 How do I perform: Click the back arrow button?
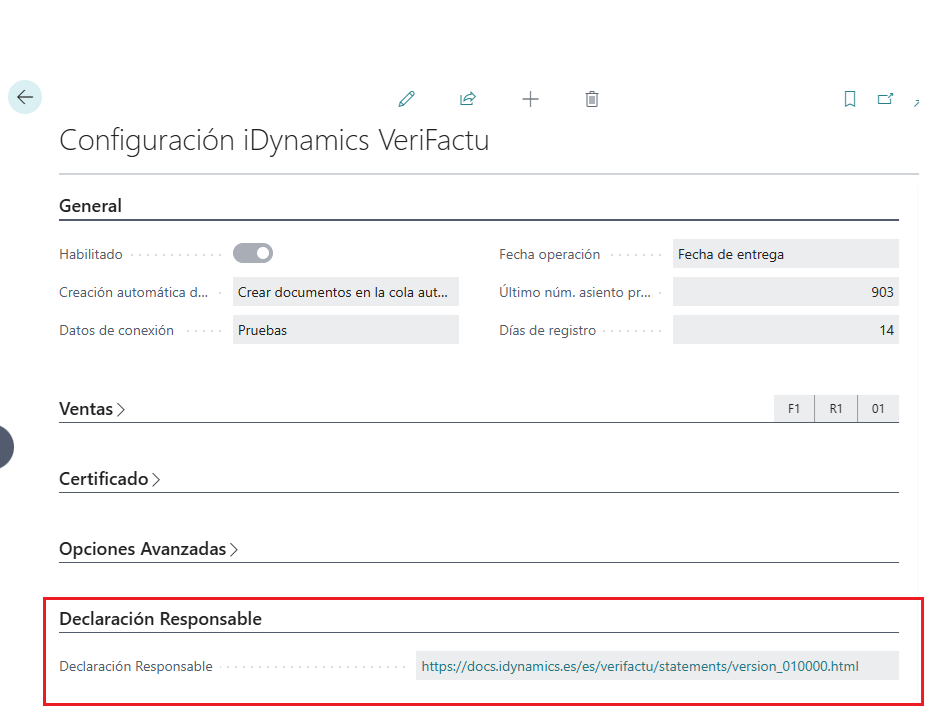coord(25,97)
